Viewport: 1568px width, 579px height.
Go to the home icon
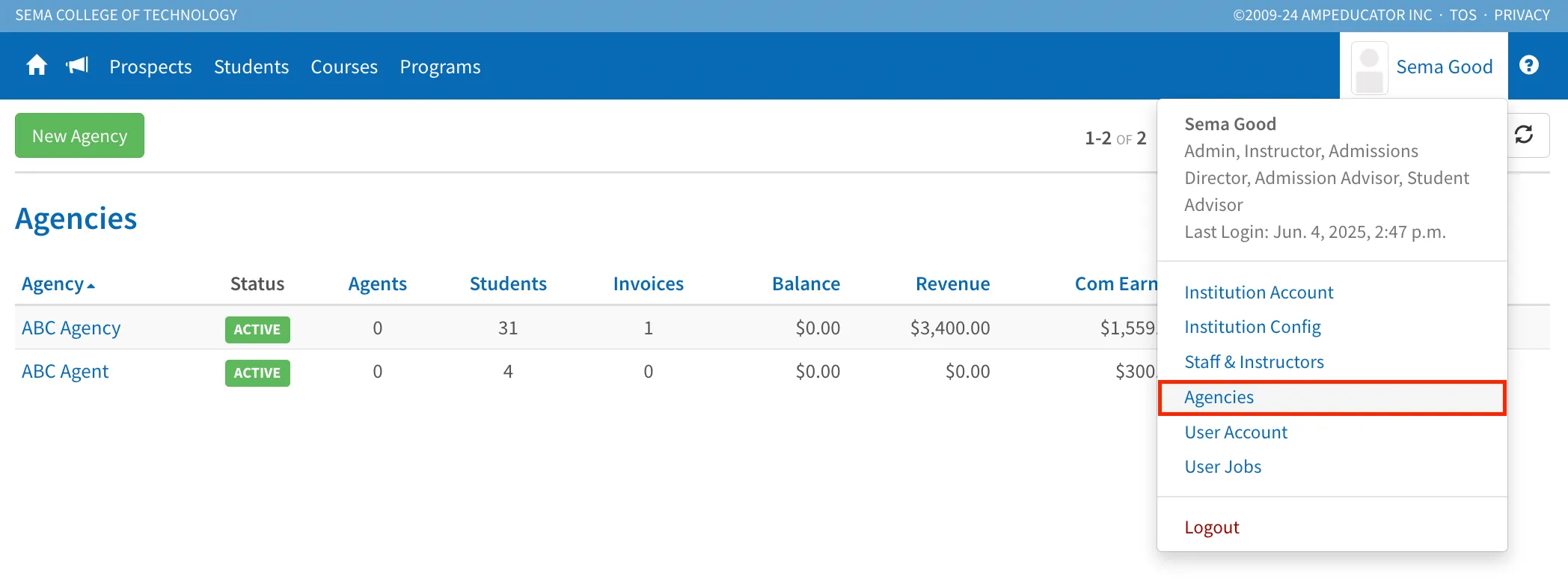[37, 66]
